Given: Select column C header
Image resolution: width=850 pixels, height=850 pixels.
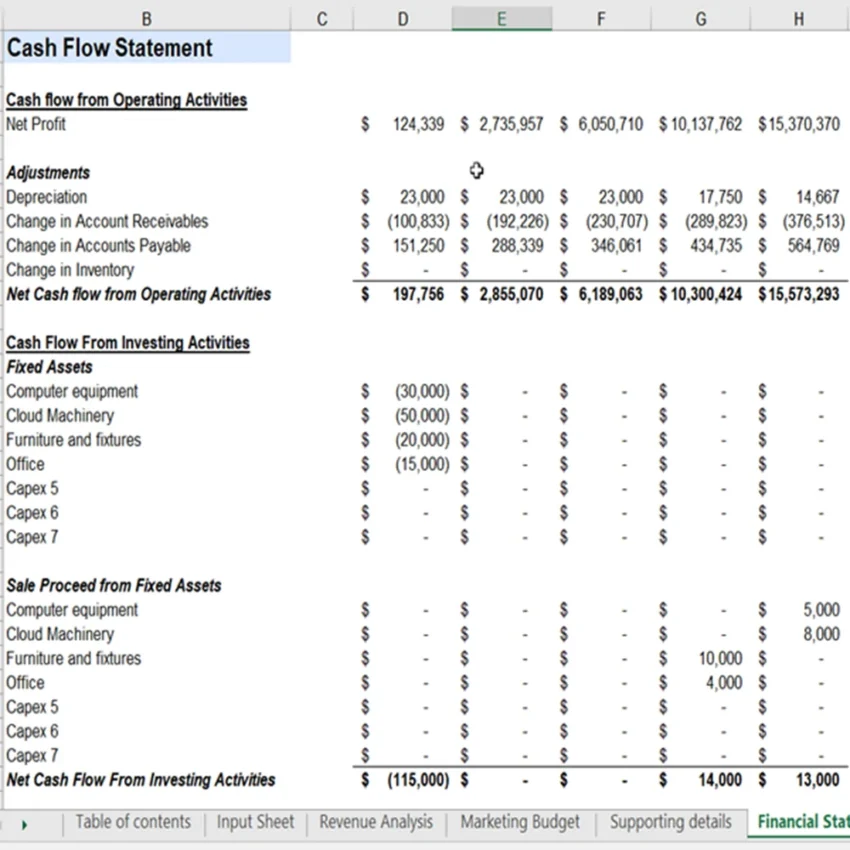Looking at the screenshot, I should tap(322, 19).
